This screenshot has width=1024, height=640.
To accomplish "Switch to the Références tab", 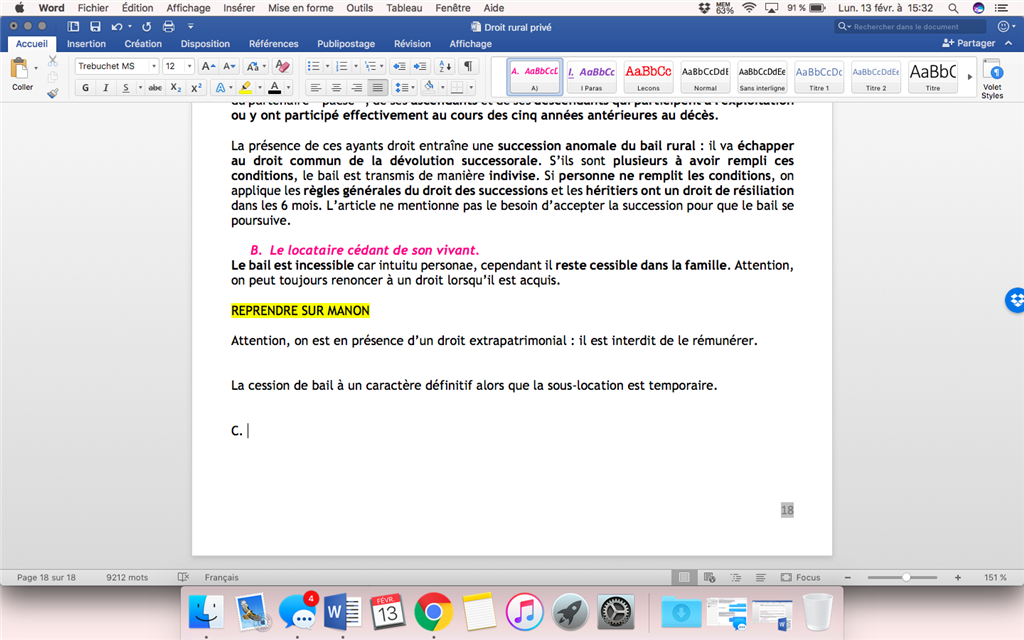I will (x=274, y=44).
